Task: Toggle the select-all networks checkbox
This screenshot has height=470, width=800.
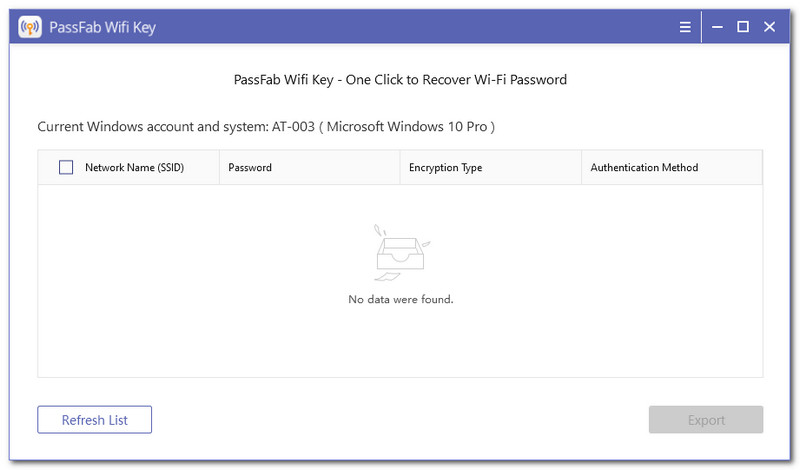Action: [66, 168]
